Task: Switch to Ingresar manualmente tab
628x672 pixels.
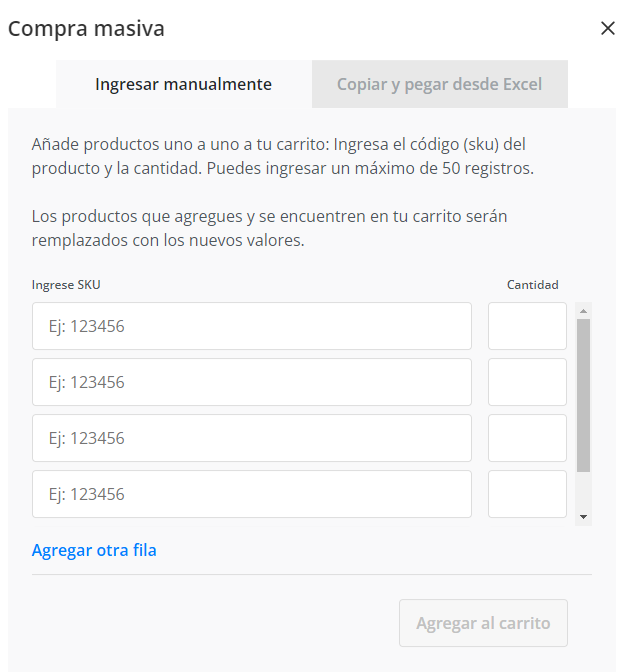Action: coord(183,84)
